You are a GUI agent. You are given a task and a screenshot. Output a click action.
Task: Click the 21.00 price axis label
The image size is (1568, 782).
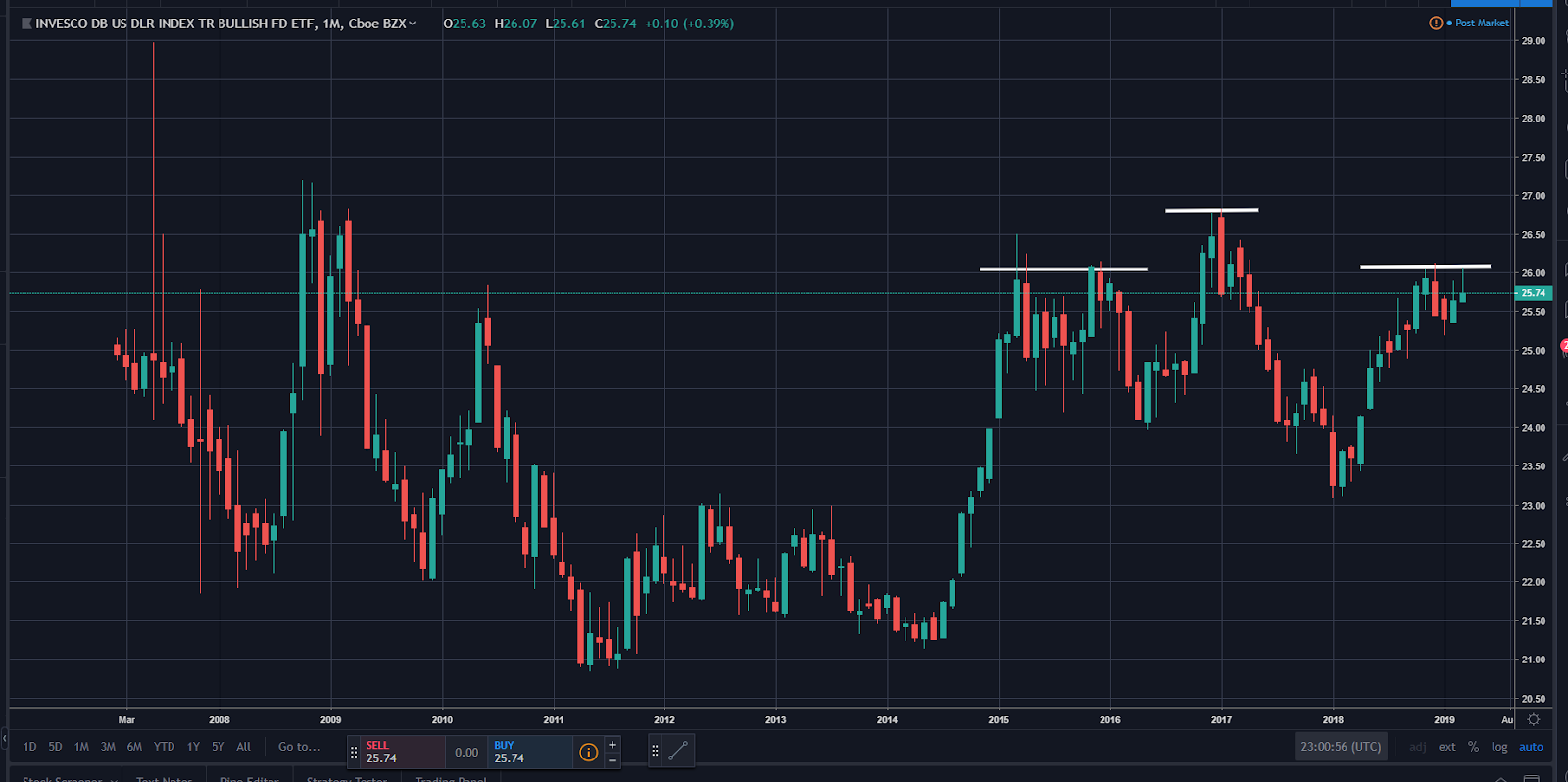1534,660
